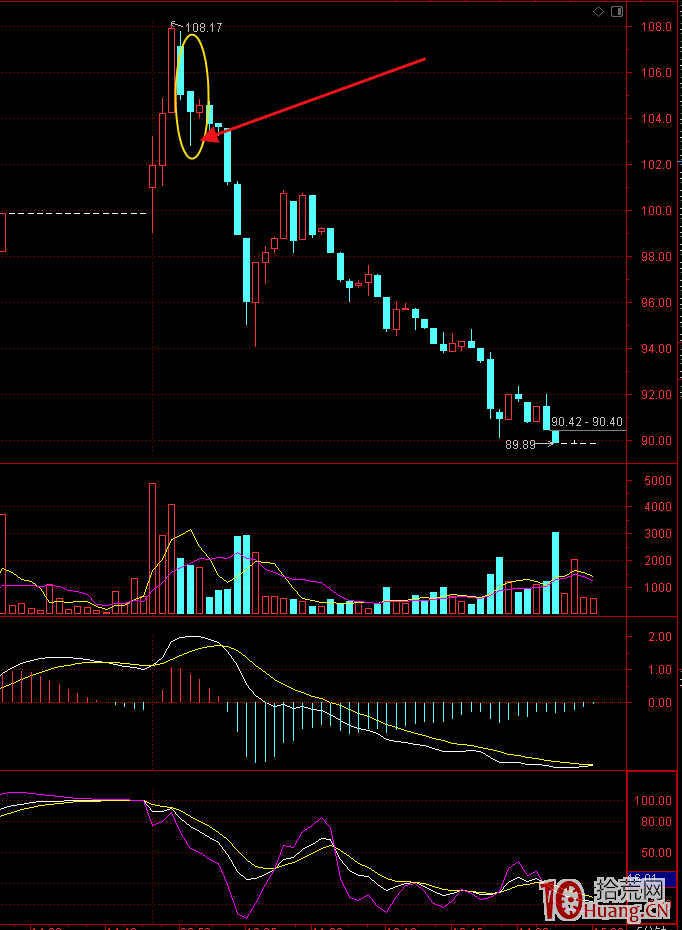Image resolution: width=682 pixels, height=930 pixels.
Task: Click the 98.00 price axis label
Action: coord(656,256)
